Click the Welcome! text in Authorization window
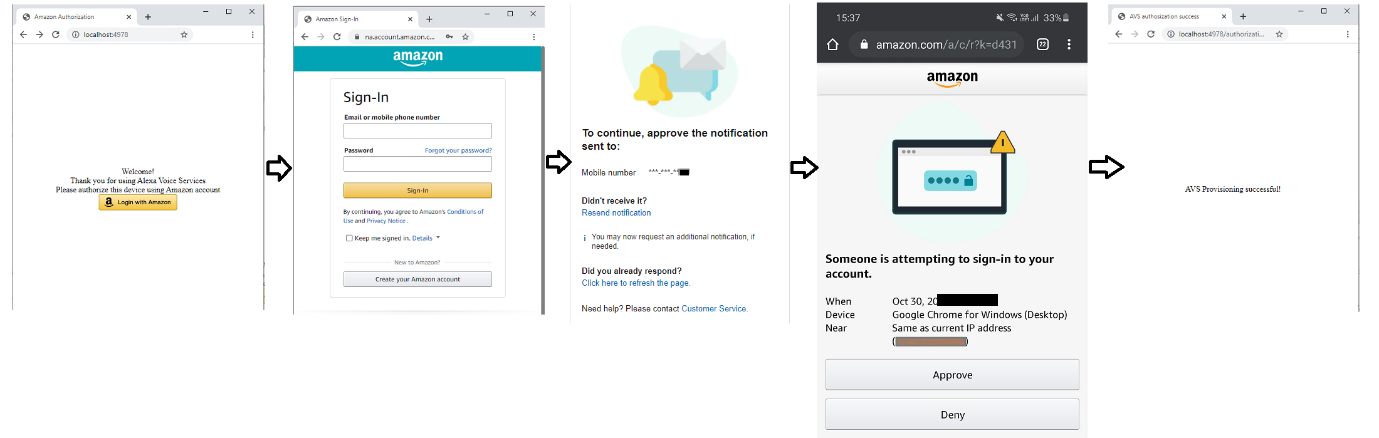This screenshot has height=438, width=1379. pos(138,171)
